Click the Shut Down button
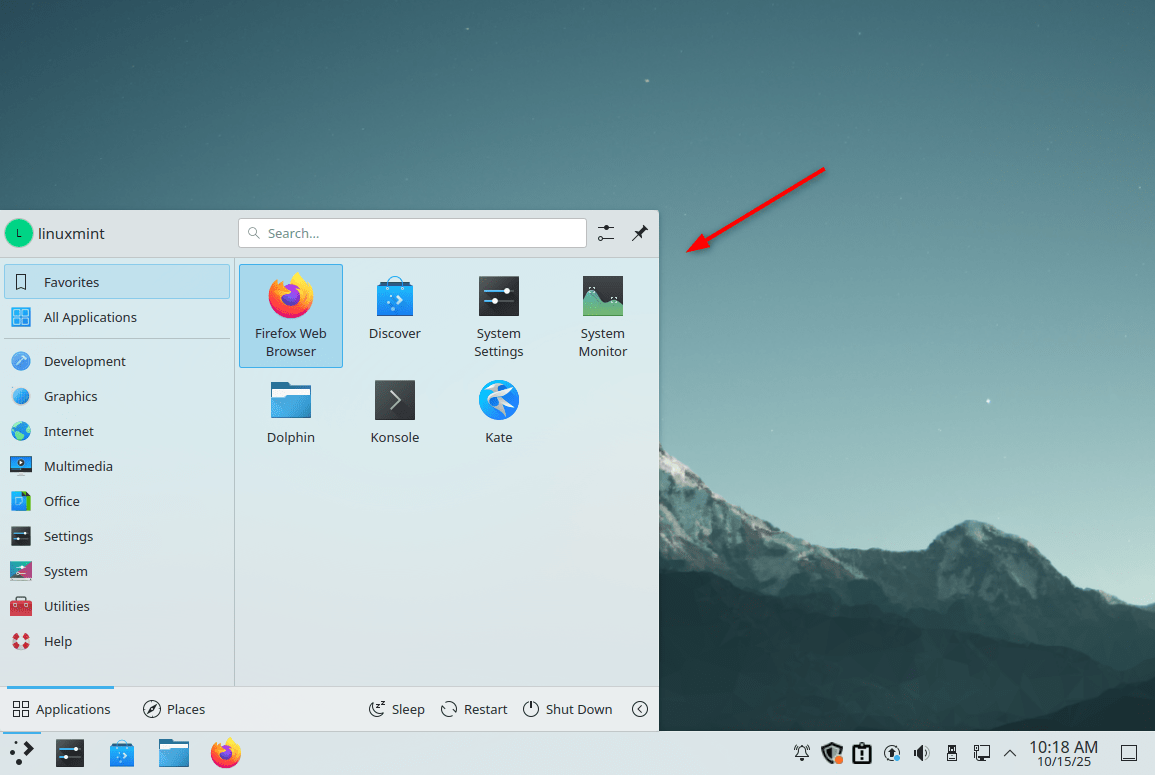Screen dimensions: 1155x775 [x=567, y=709]
